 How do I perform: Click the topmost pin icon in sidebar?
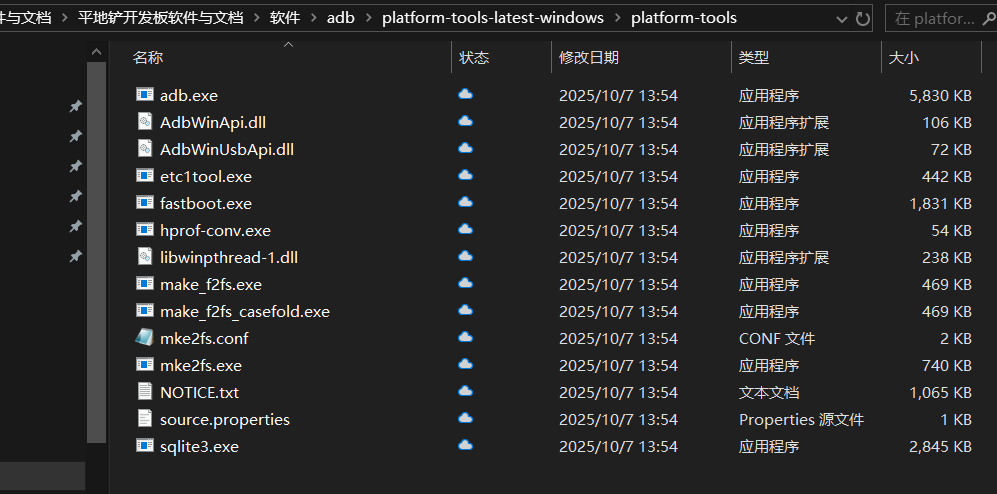75,106
